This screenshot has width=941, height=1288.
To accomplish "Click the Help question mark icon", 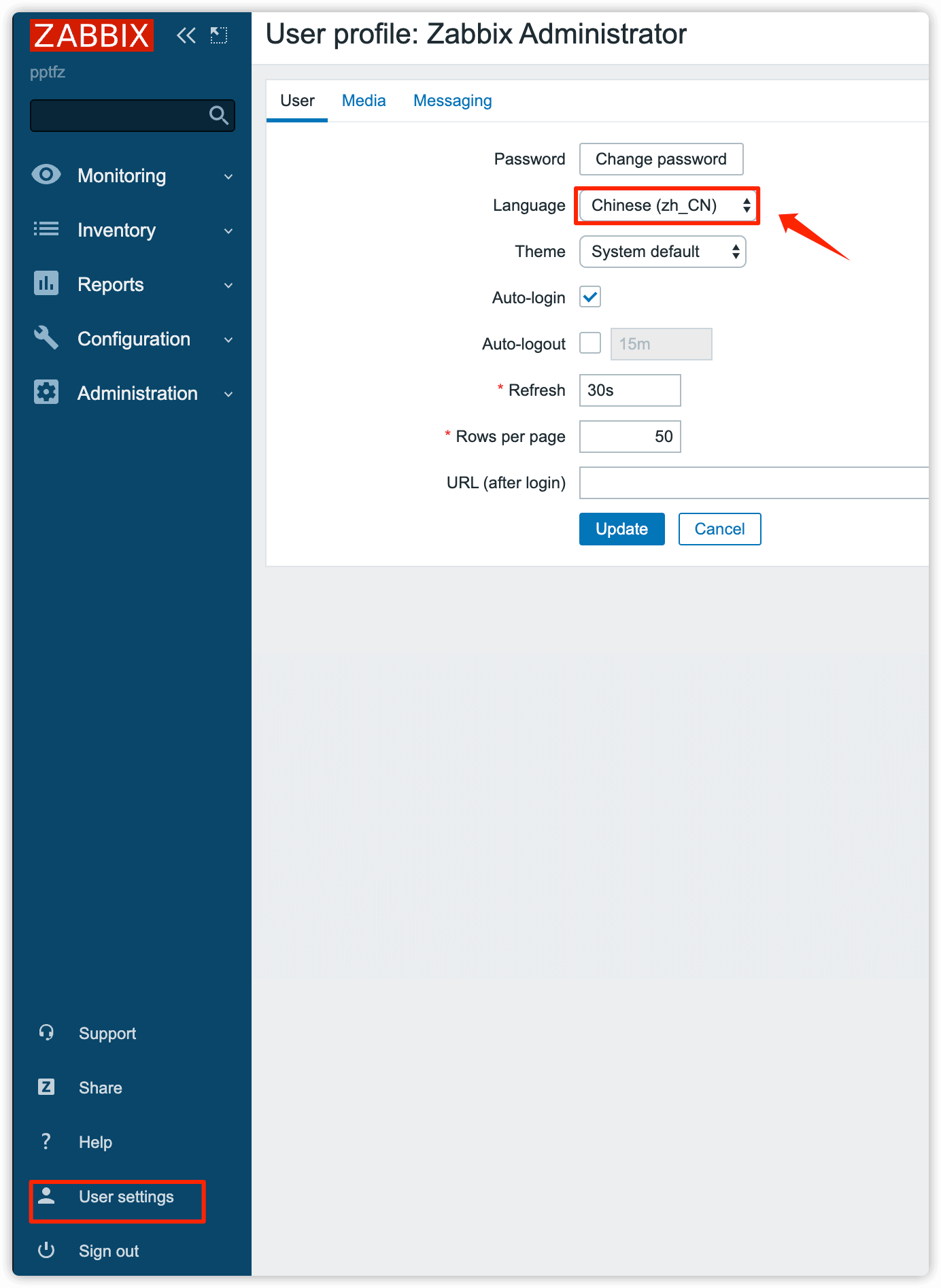I will coord(46,1141).
